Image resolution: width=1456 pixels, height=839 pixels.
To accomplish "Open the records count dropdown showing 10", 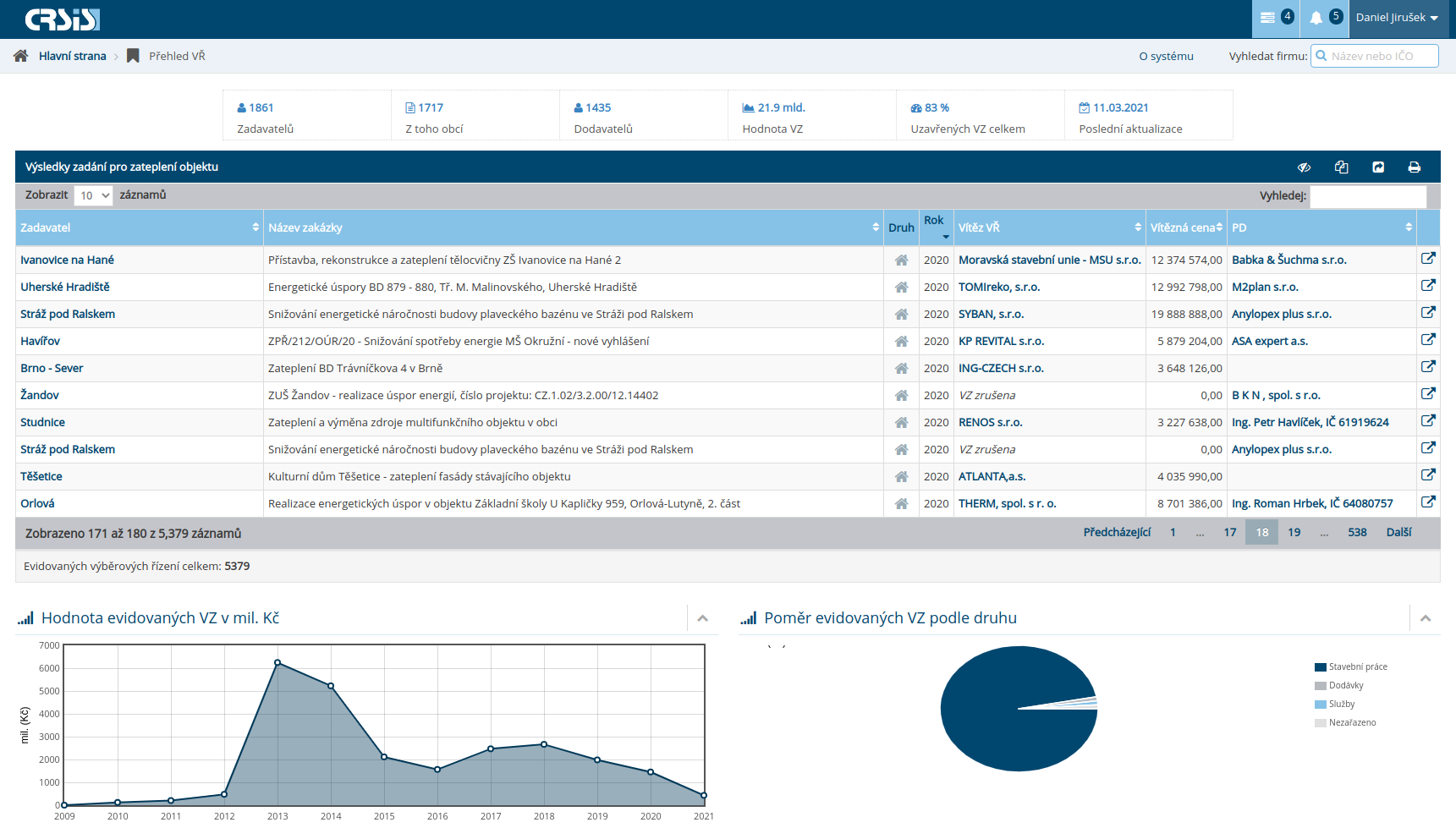I will tap(93, 195).
